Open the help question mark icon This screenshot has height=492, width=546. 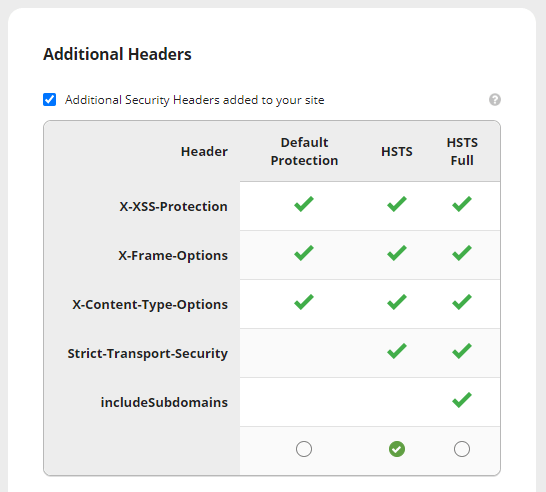click(x=495, y=100)
